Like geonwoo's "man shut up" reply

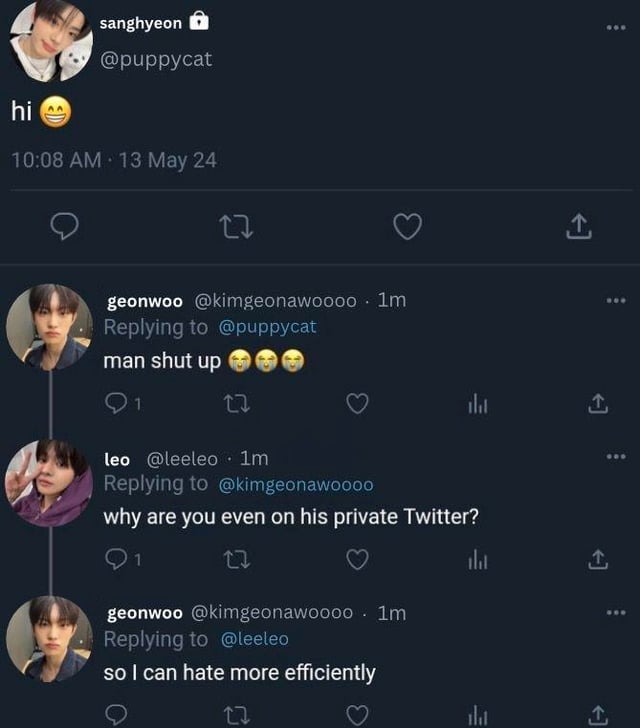[357, 403]
